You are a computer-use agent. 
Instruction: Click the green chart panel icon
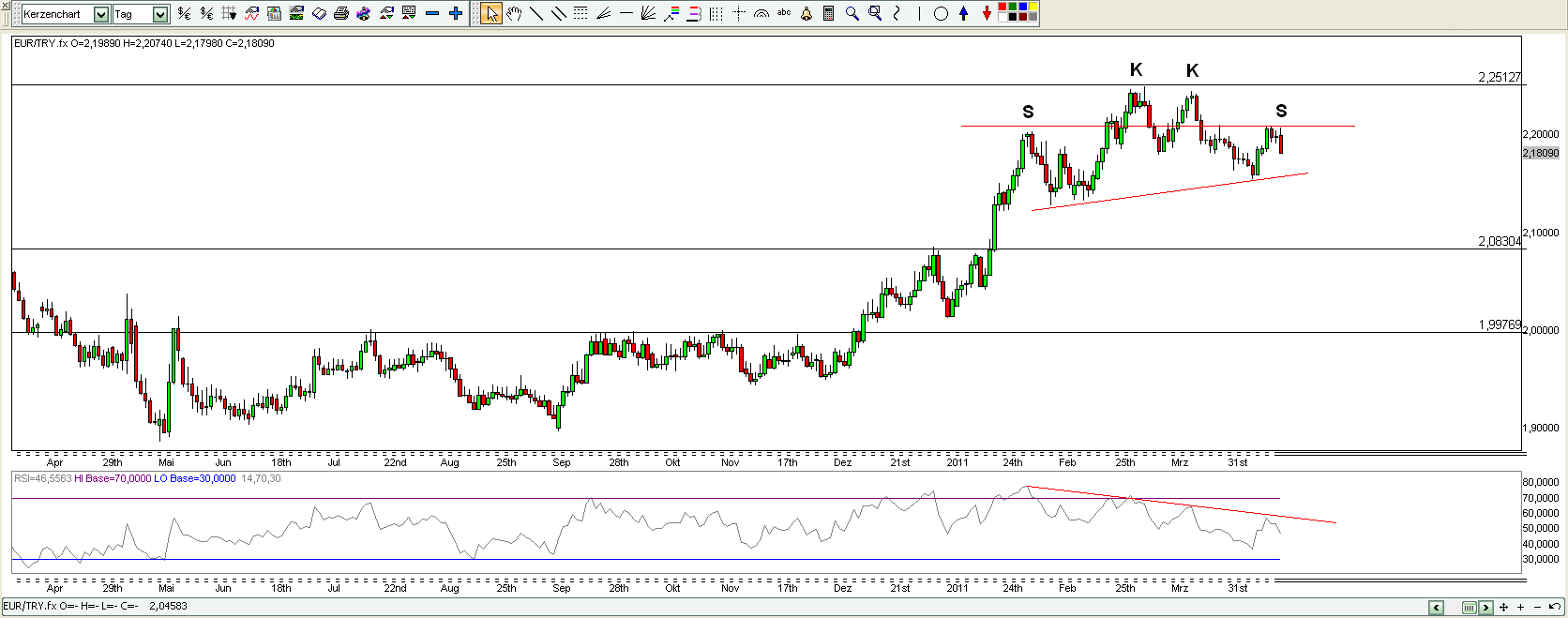tap(296, 13)
